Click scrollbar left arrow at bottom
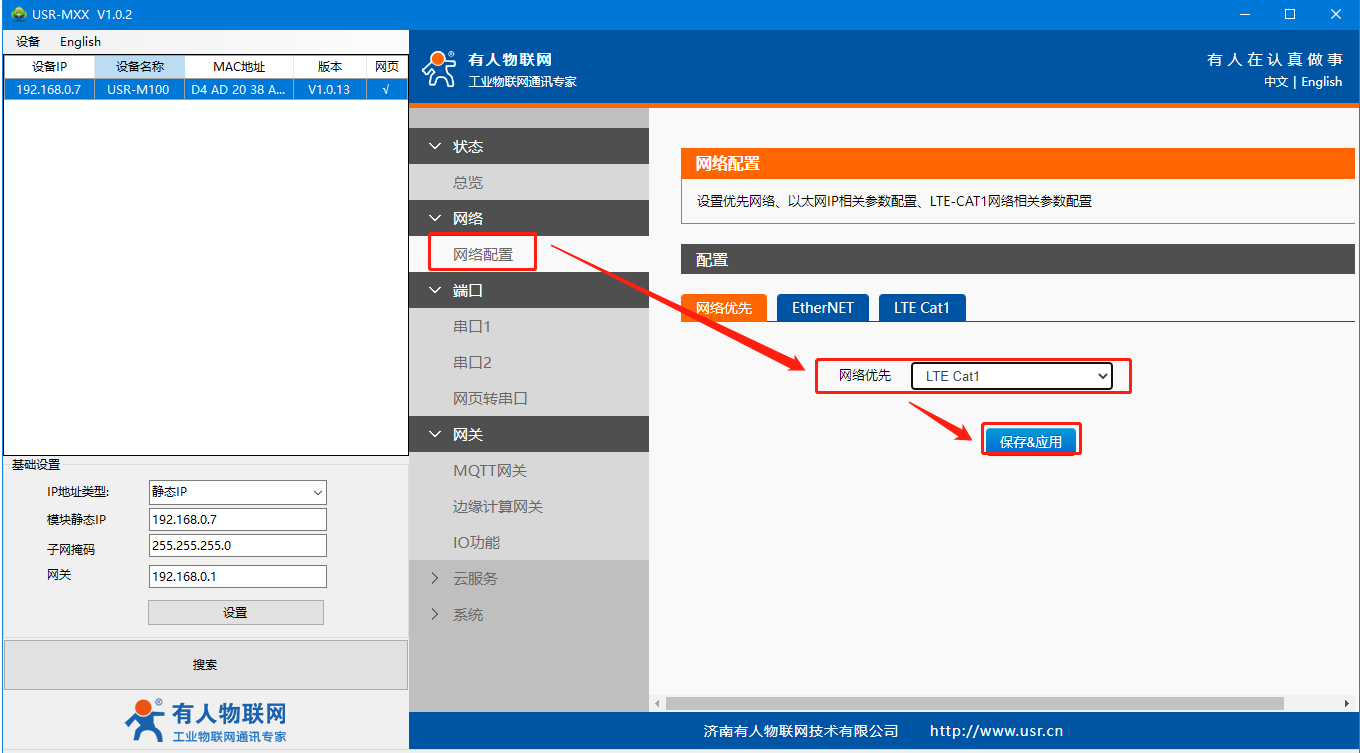The height and width of the screenshot is (753, 1360). [657, 704]
